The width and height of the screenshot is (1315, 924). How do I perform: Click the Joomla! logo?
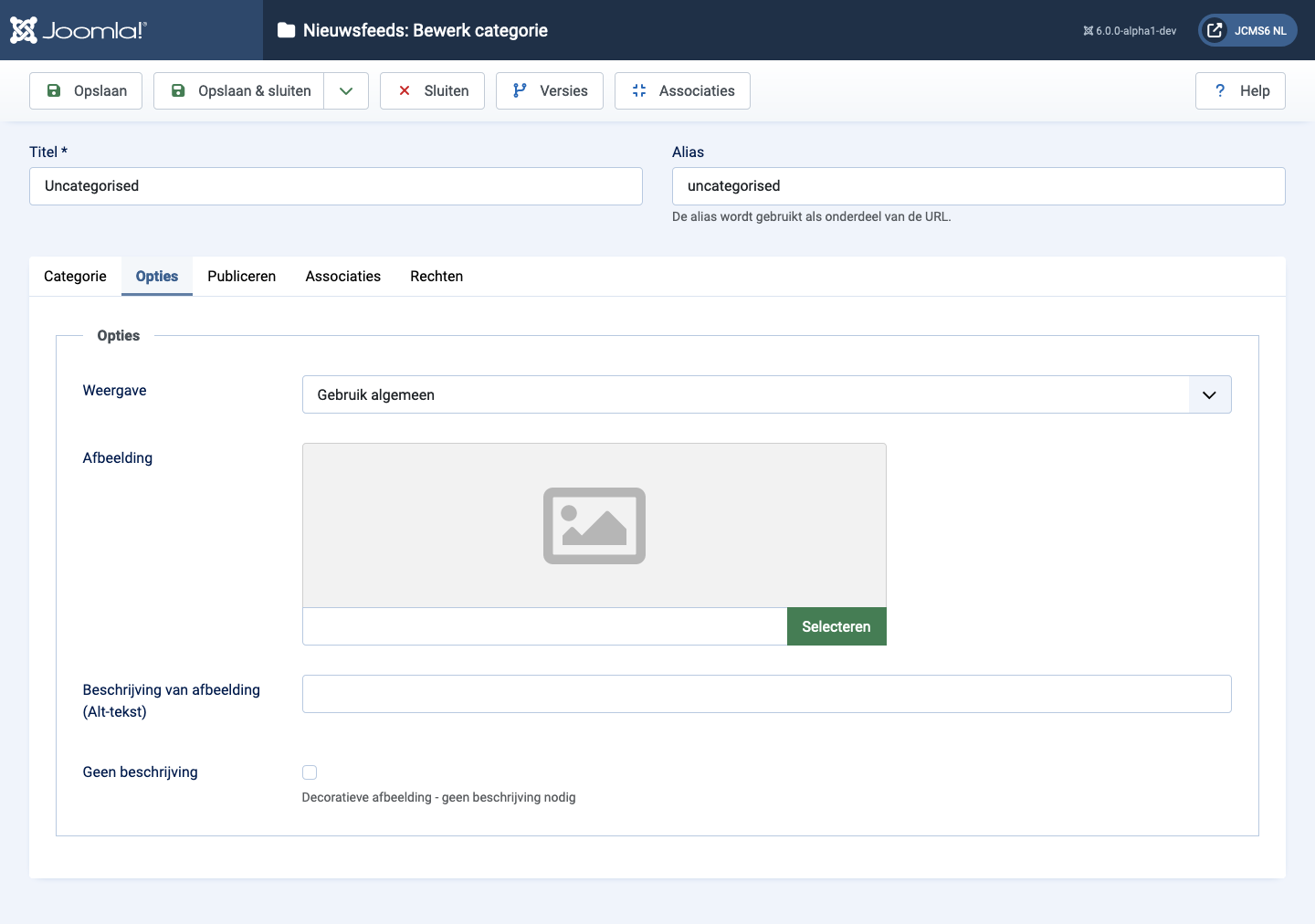(x=79, y=30)
